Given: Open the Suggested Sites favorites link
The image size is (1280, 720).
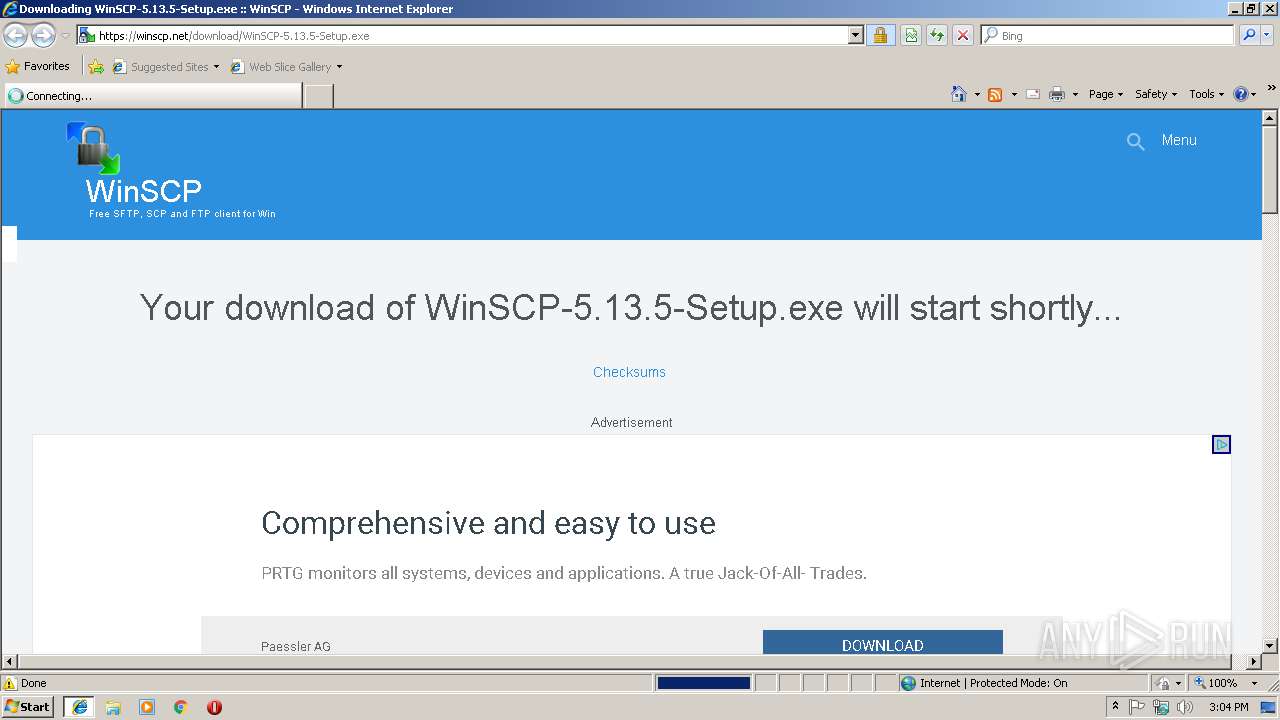Looking at the screenshot, I should click(165, 67).
